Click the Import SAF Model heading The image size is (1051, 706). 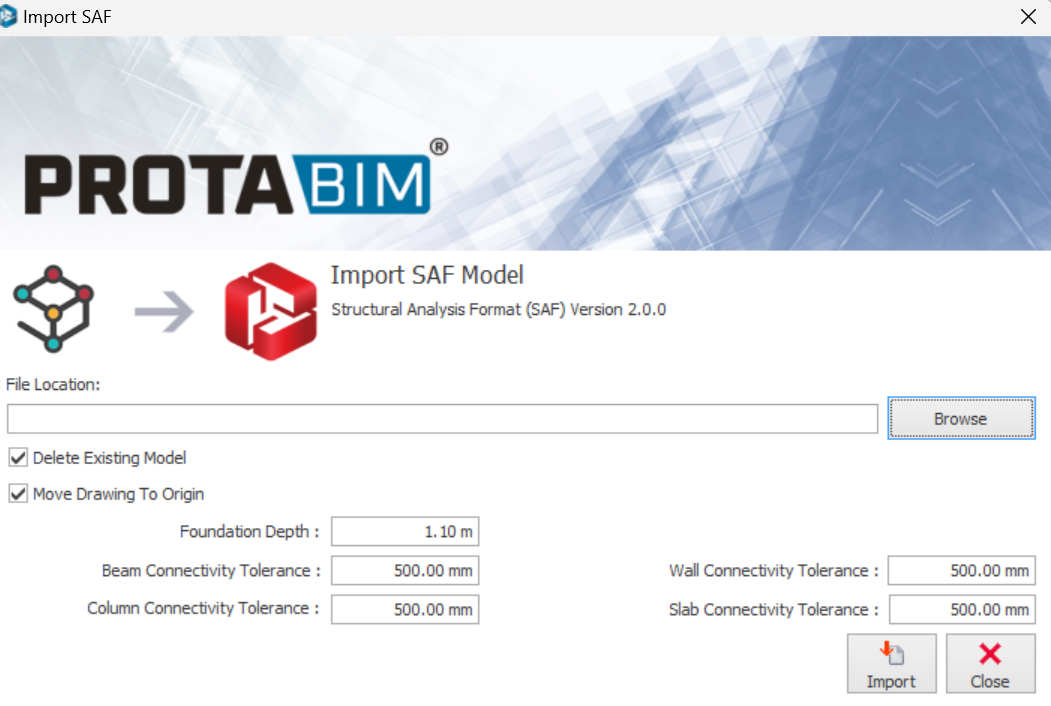pyautogui.click(x=427, y=275)
